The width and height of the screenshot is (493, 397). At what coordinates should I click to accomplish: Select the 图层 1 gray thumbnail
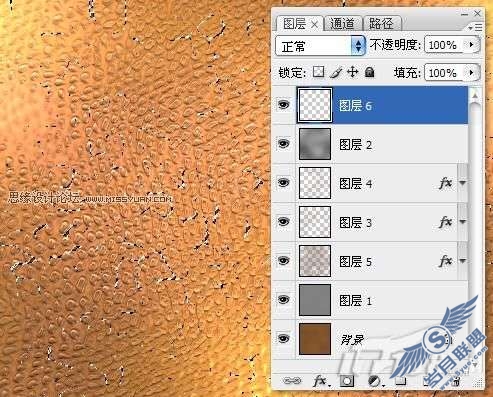pos(315,300)
